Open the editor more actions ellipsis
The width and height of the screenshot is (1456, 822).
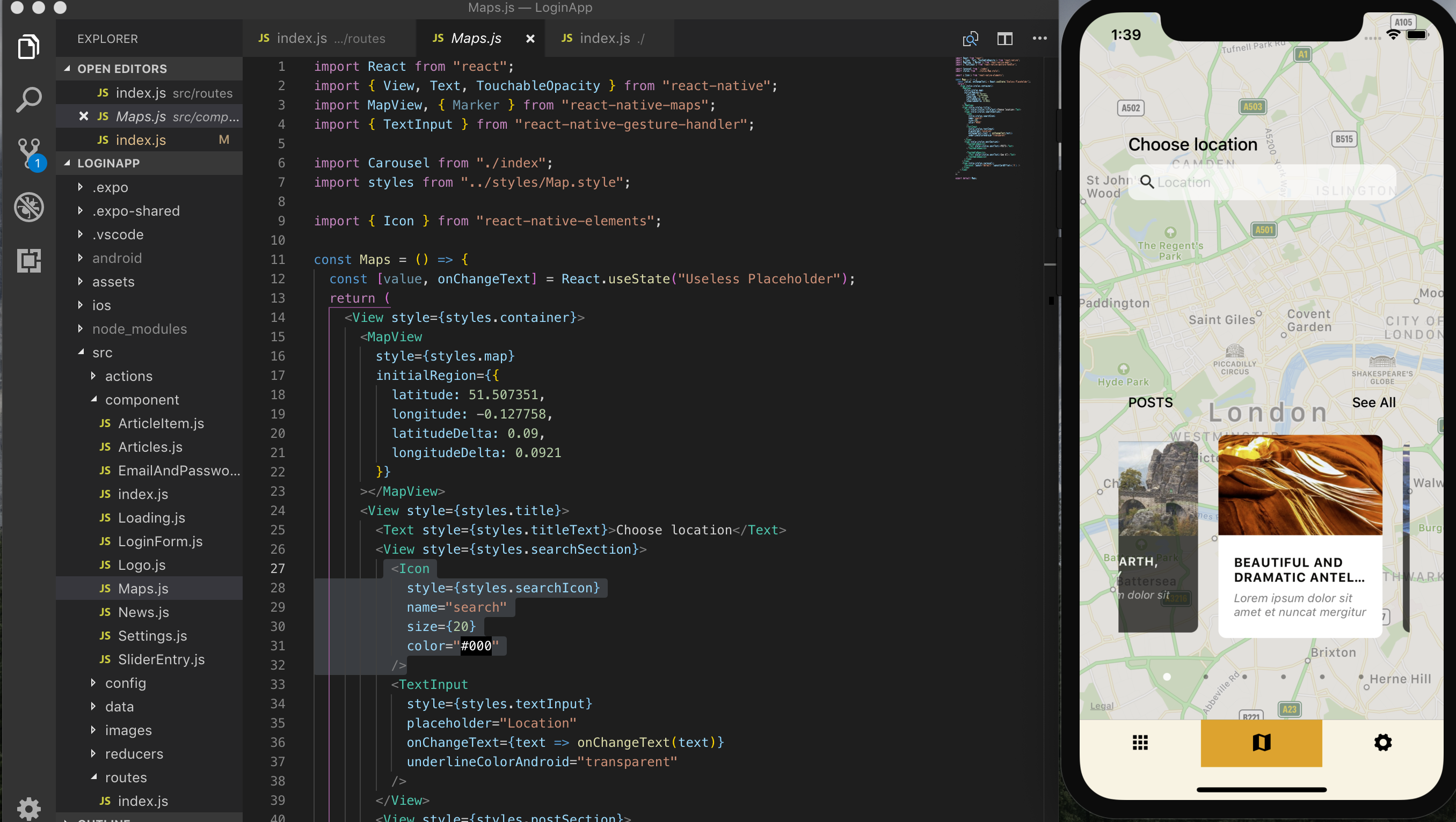pyautogui.click(x=1040, y=38)
